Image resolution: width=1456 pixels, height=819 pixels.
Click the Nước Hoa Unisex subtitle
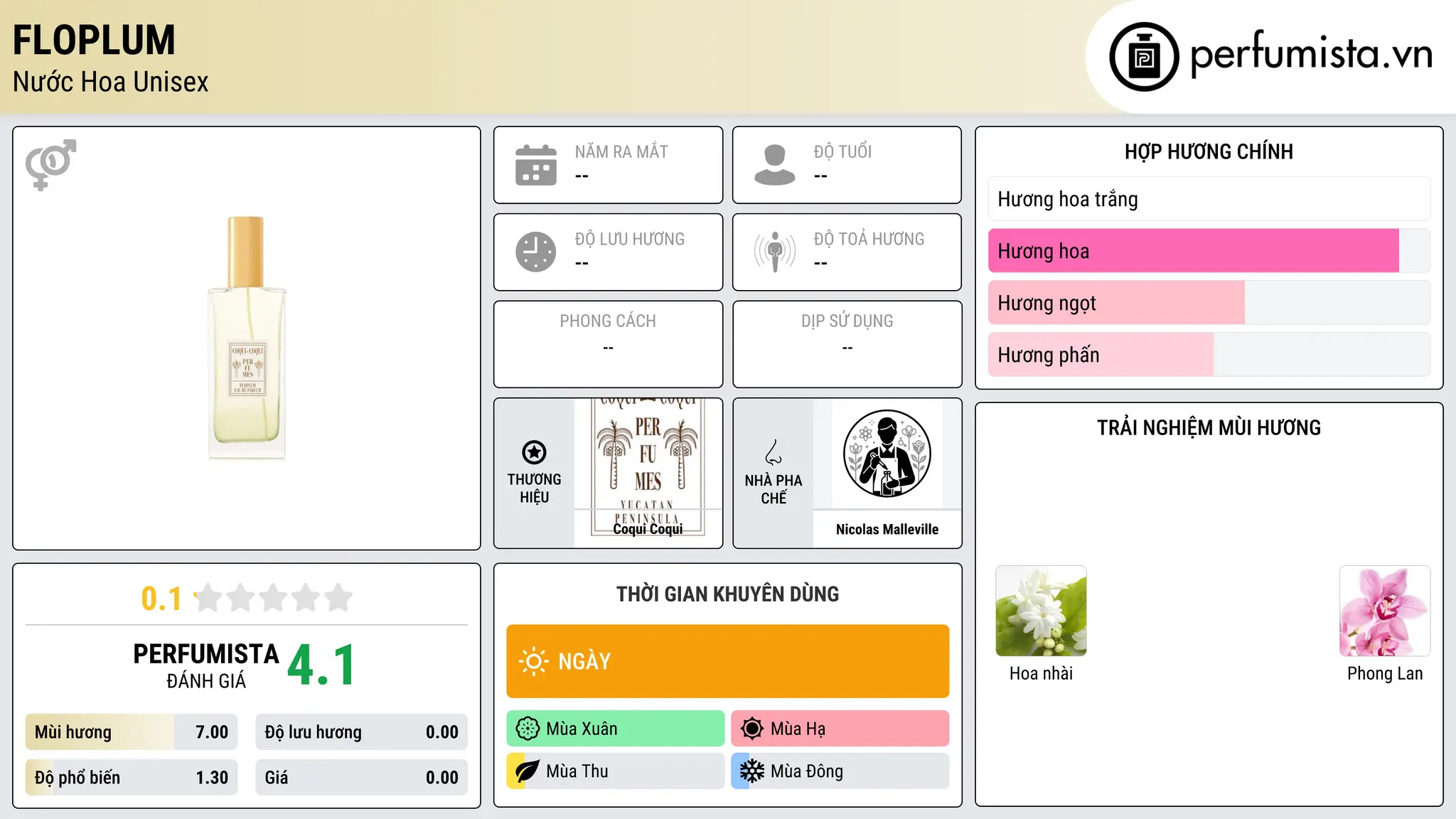[x=111, y=82]
